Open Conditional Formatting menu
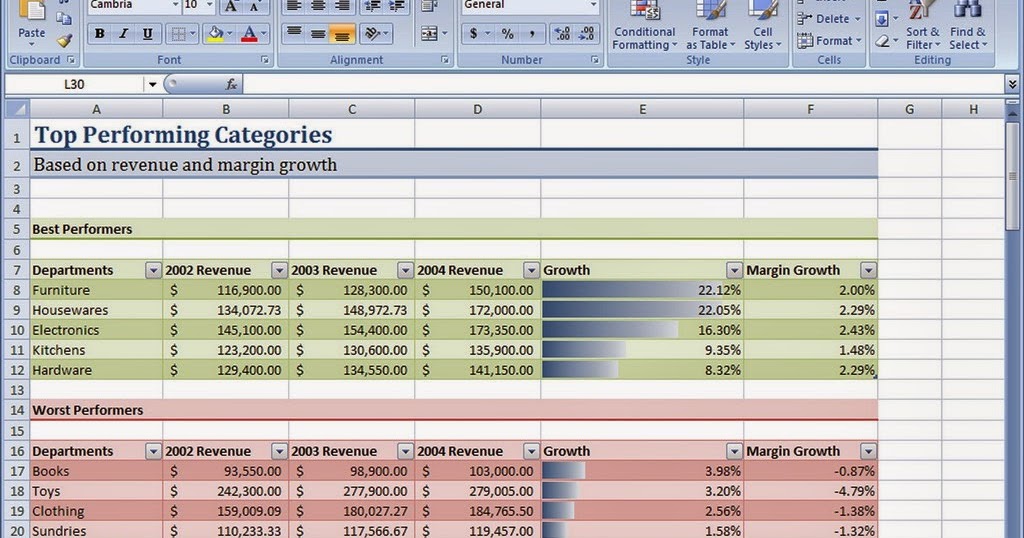This screenshot has width=1024, height=538. click(x=645, y=26)
